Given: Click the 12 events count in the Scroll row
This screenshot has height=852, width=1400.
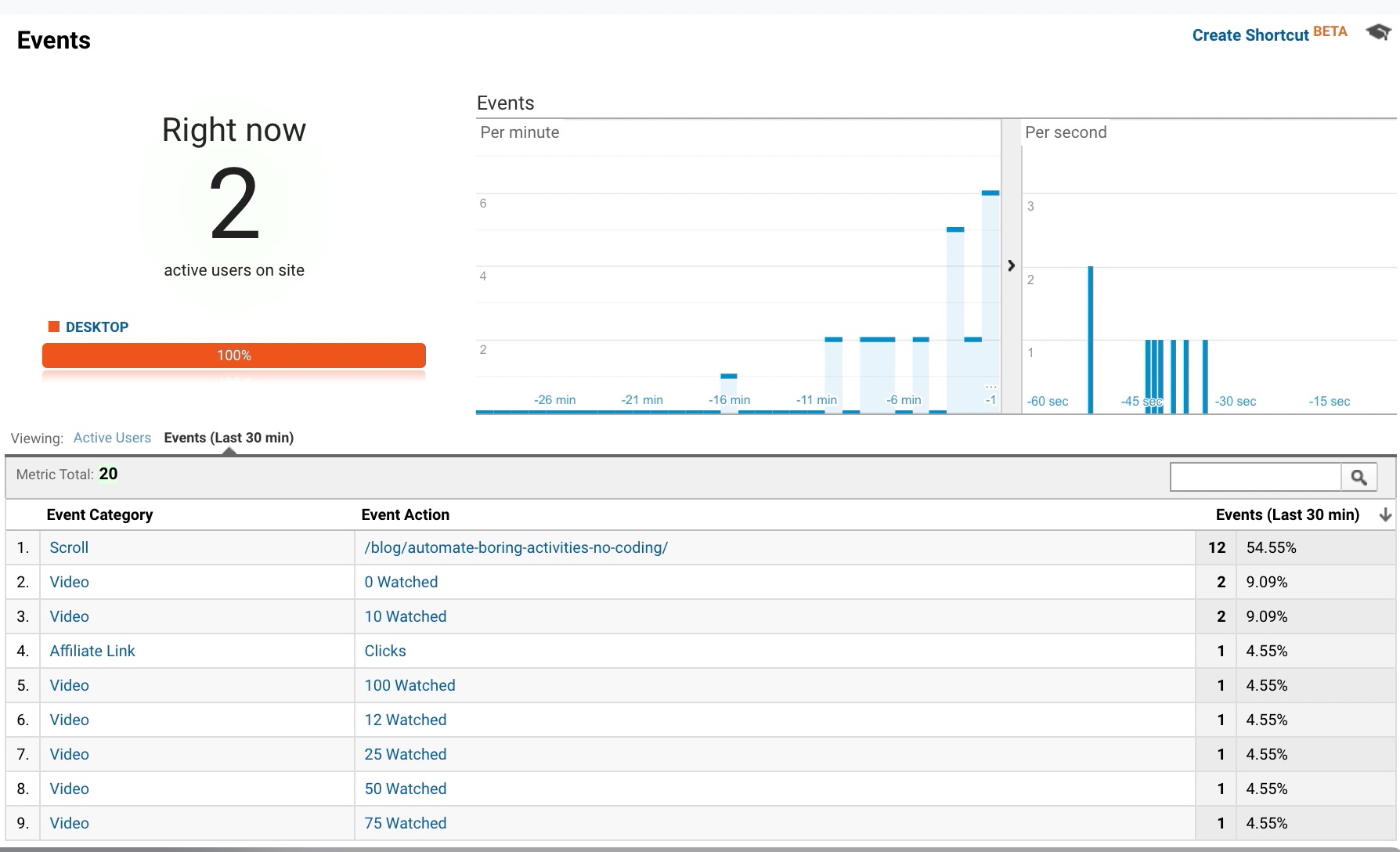Looking at the screenshot, I should (1216, 547).
